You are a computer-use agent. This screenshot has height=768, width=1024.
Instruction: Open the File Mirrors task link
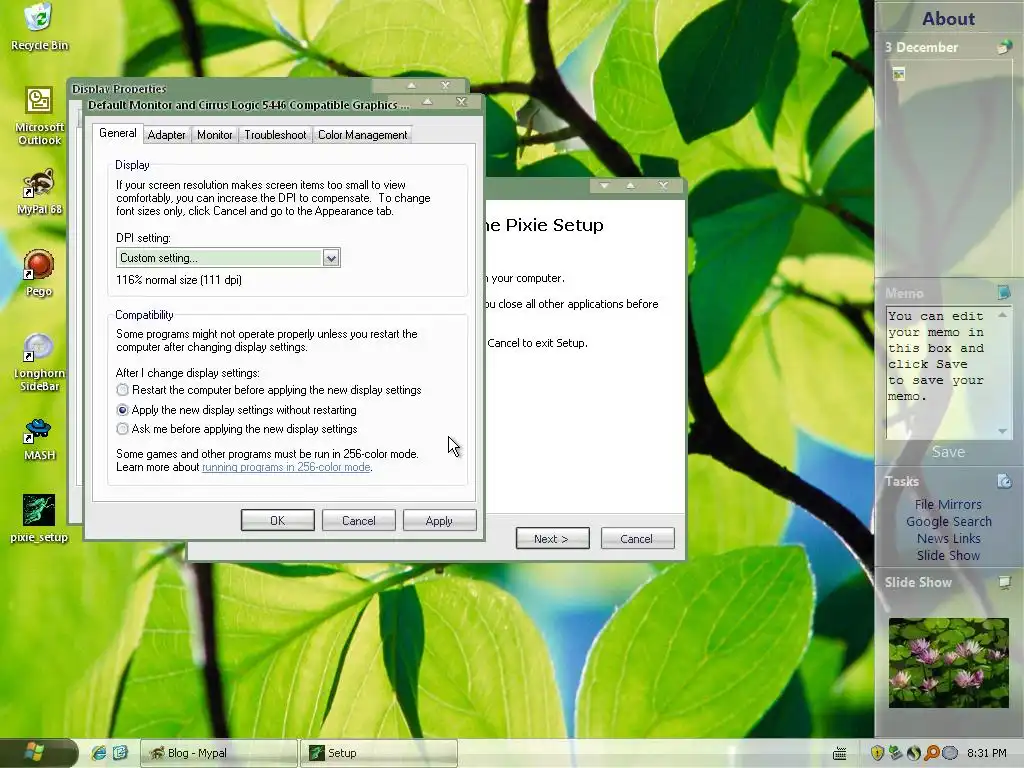coord(948,504)
